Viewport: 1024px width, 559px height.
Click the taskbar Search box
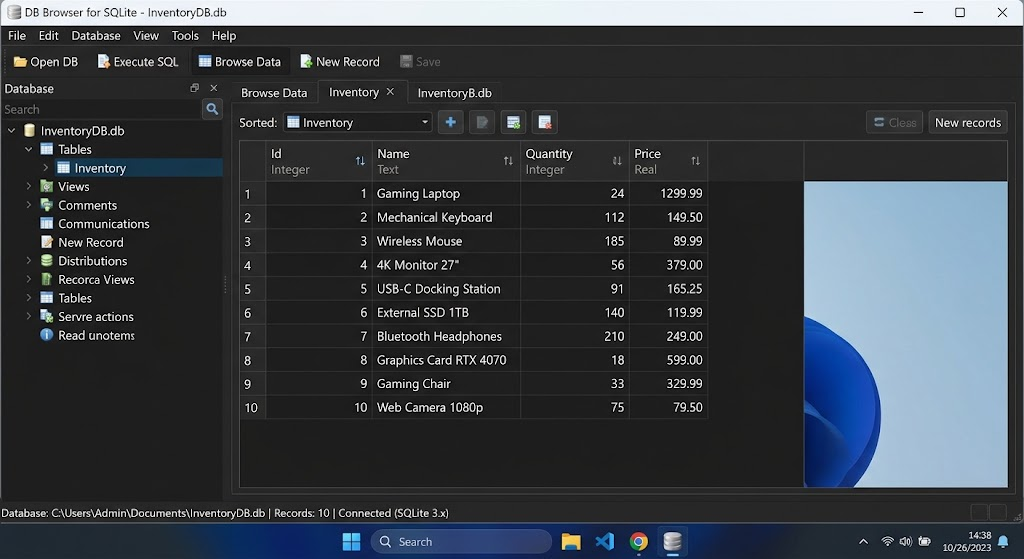point(461,541)
